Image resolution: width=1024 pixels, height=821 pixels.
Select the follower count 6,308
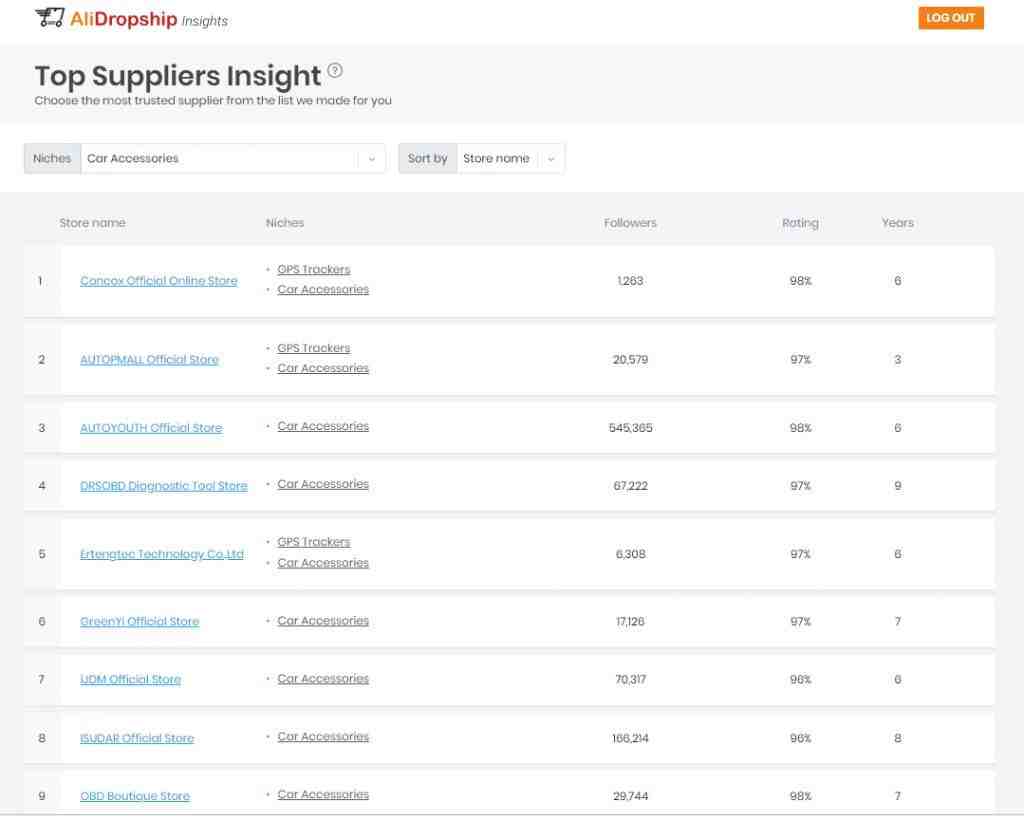pos(630,555)
